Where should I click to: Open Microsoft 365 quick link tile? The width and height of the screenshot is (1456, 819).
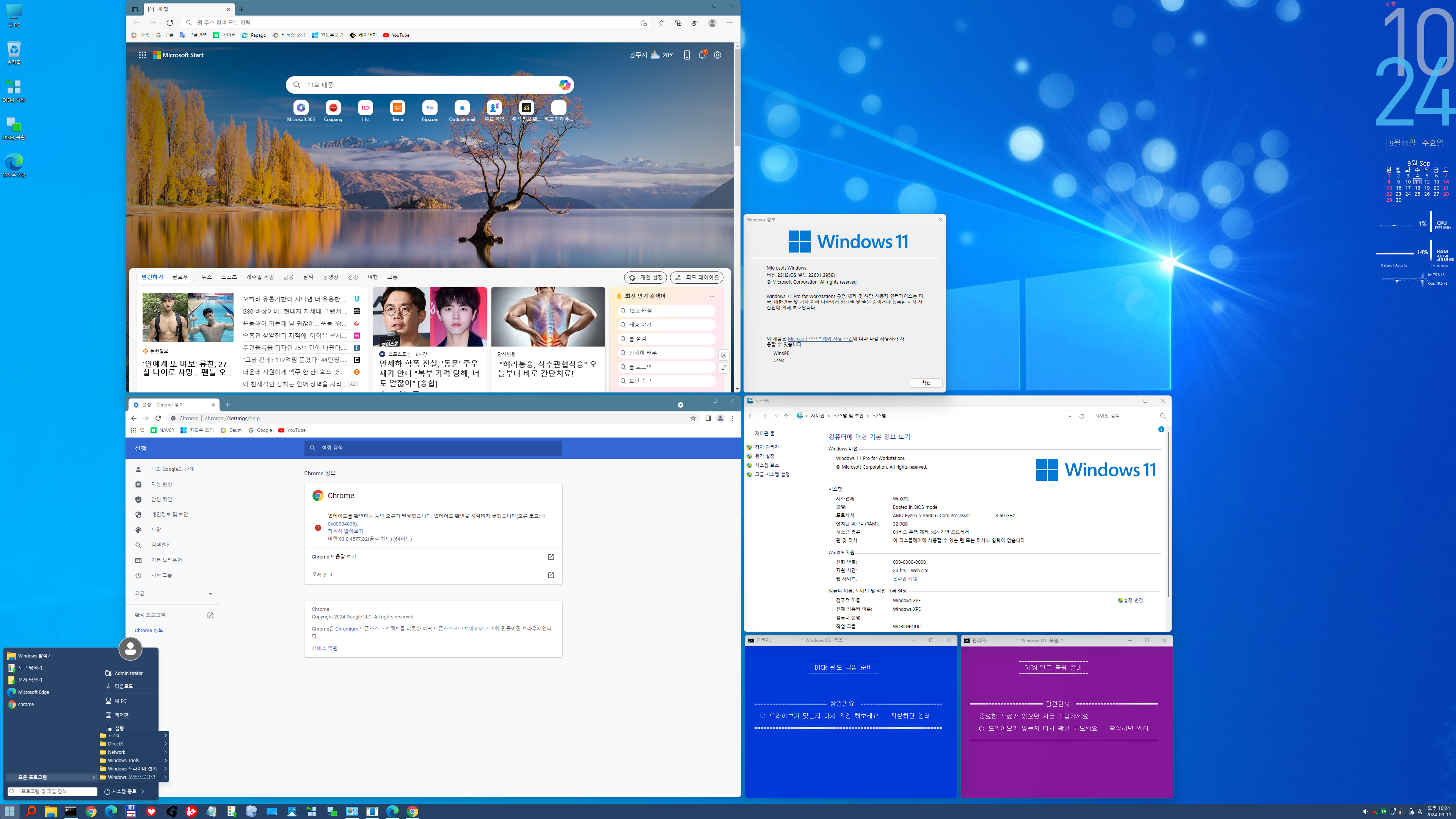click(301, 111)
